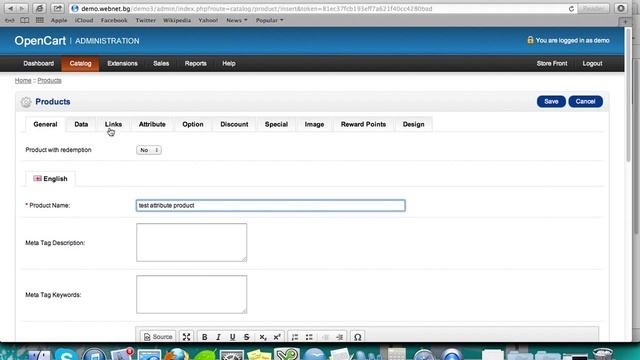
Task: Expand the Popular bookmarks folder
Action: pyautogui.click(x=269, y=20)
